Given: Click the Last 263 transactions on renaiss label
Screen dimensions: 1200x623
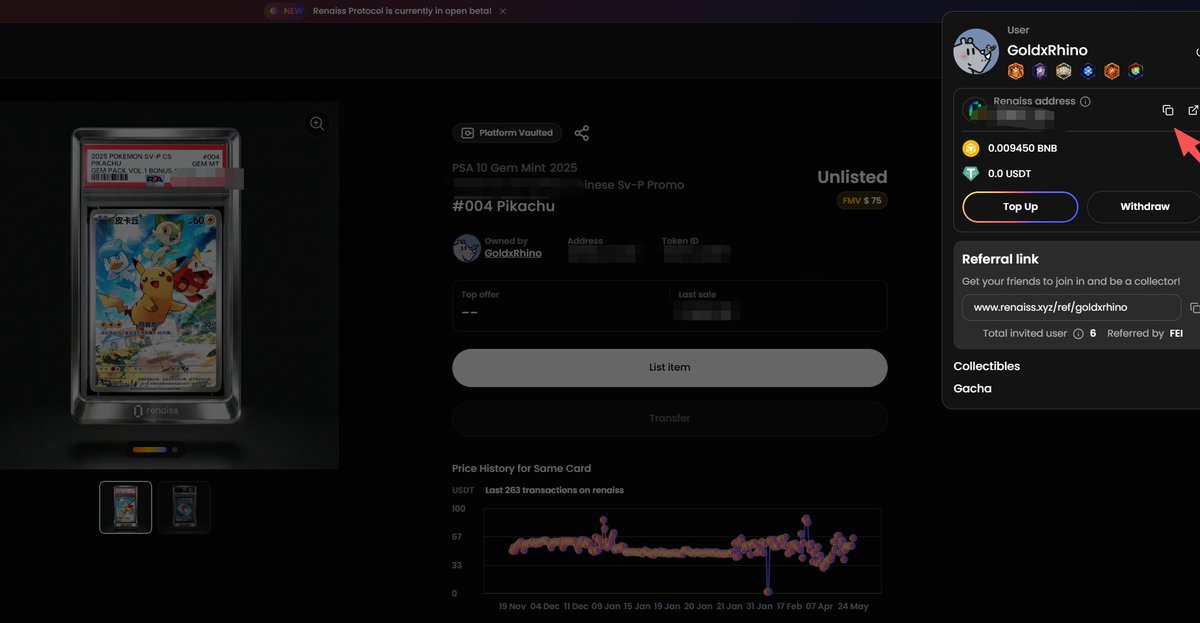Looking at the screenshot, I should [554, 490].
